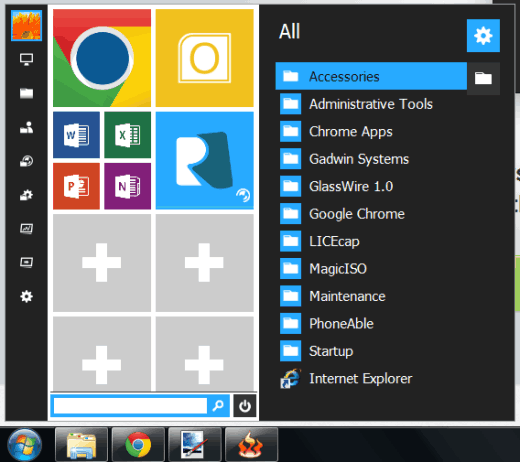520x462 pixels.
Task: Open Chrome from the taskbar
Action: coord(138,445)
